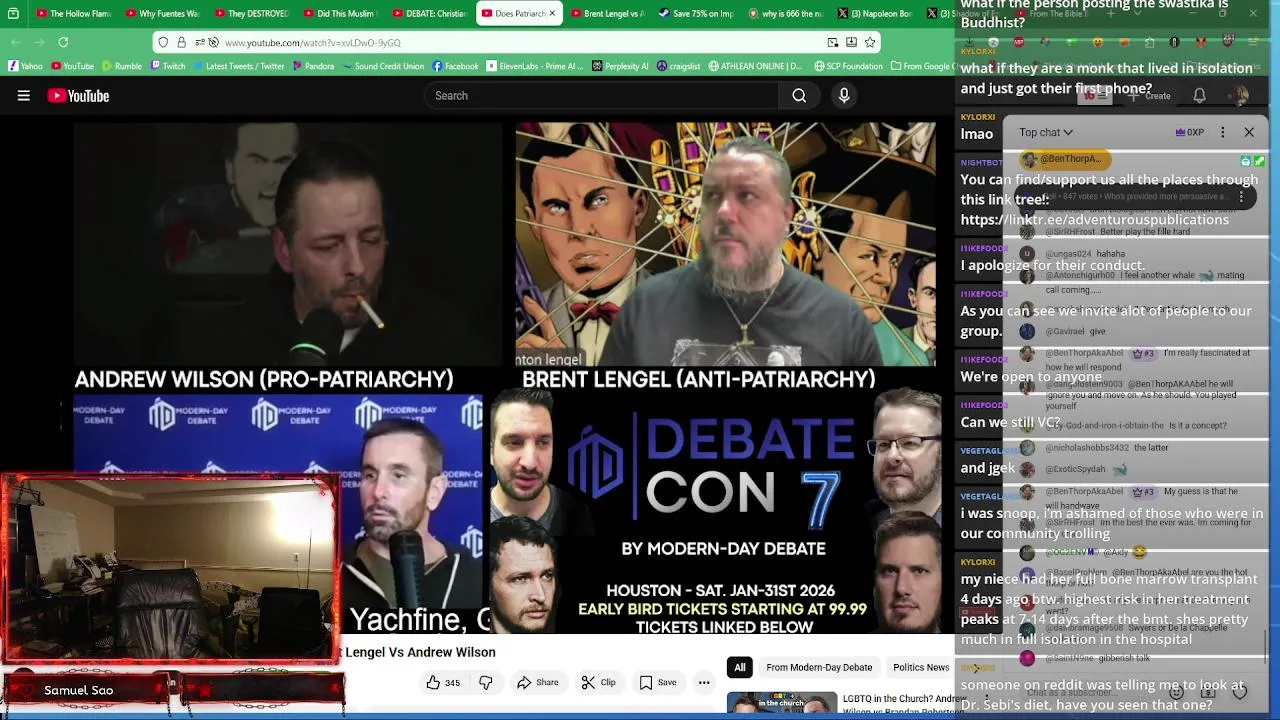Open Facebook bookmark
The height and width of the screenshot is (720, 1280).
coord(454,66)
